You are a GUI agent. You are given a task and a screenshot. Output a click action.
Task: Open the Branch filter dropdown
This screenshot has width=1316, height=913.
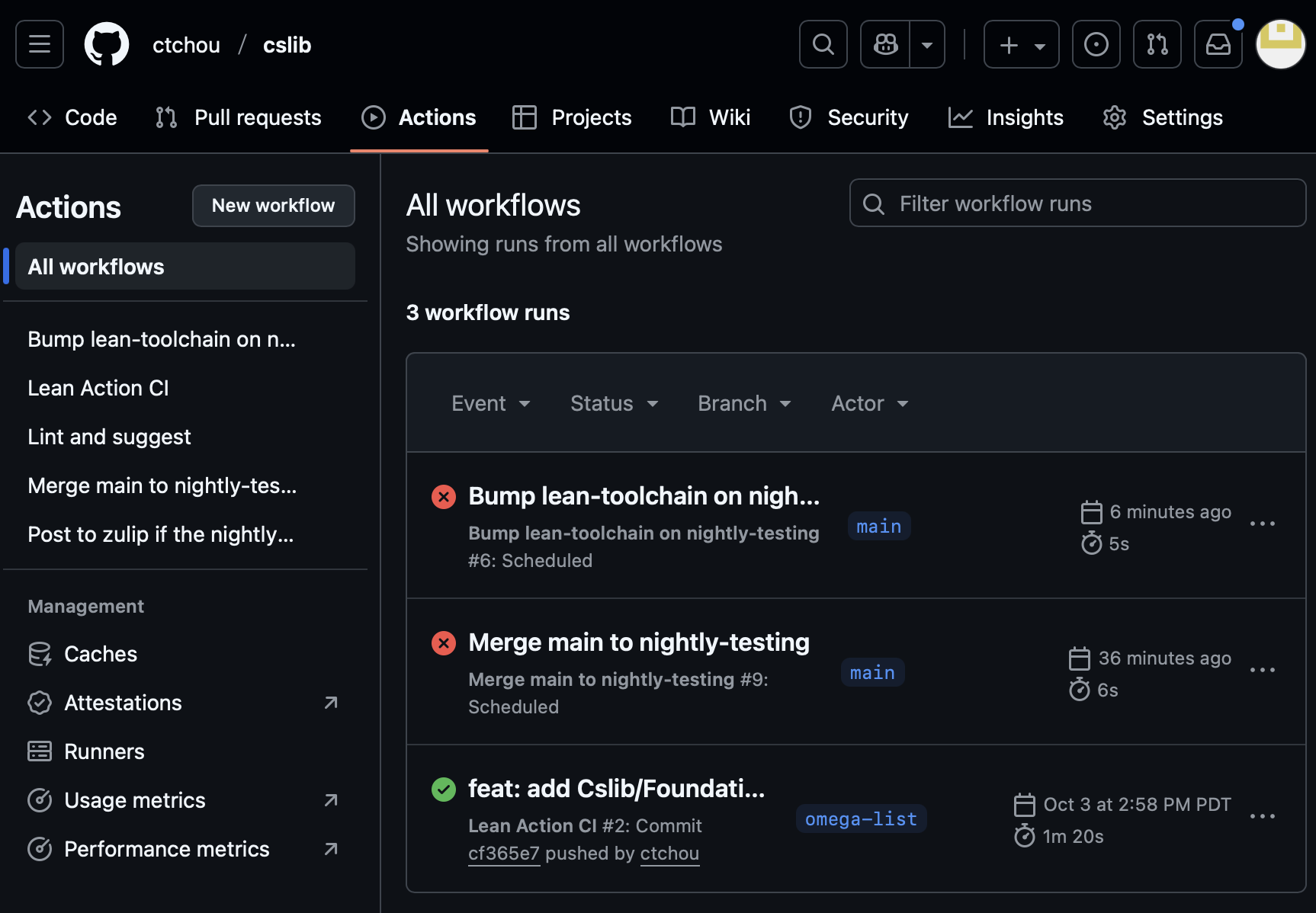tap(744, 403)
